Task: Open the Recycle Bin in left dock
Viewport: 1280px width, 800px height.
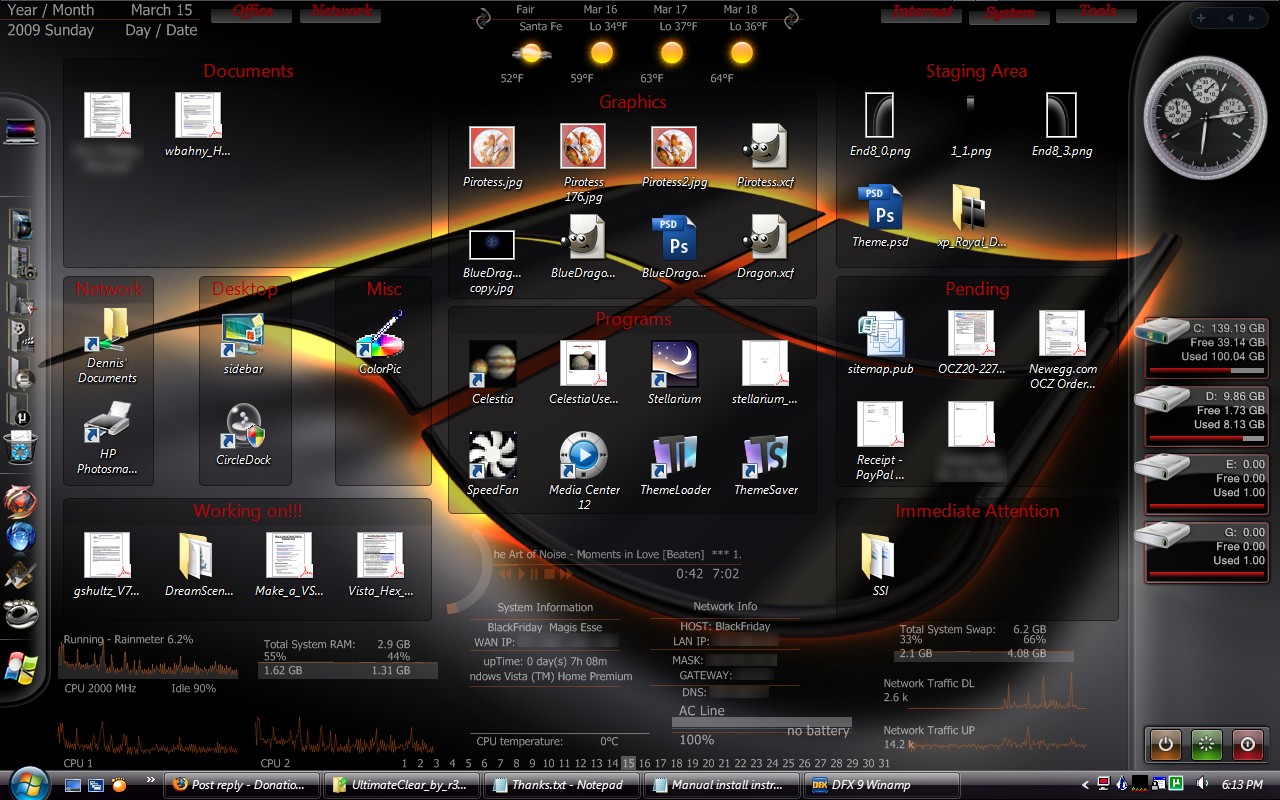Action: coord(20,446)
